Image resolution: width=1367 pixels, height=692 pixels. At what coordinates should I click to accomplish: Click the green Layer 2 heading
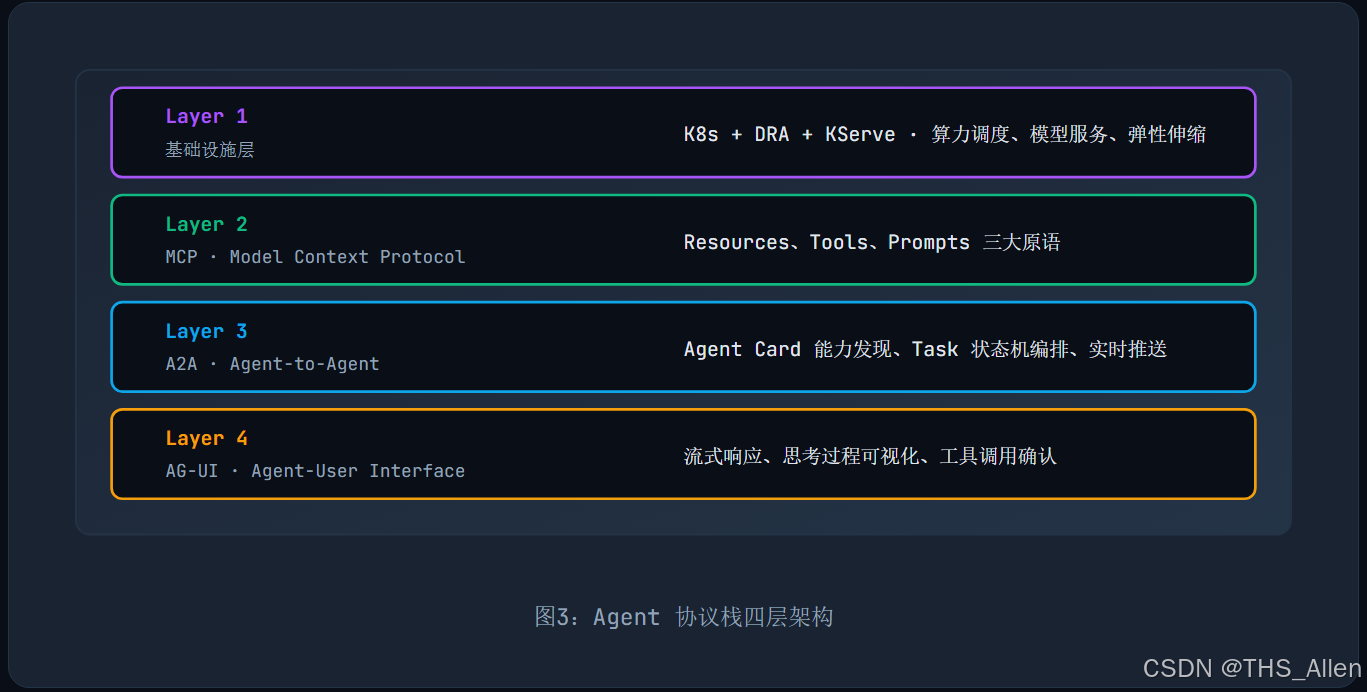tap(207, 224)
